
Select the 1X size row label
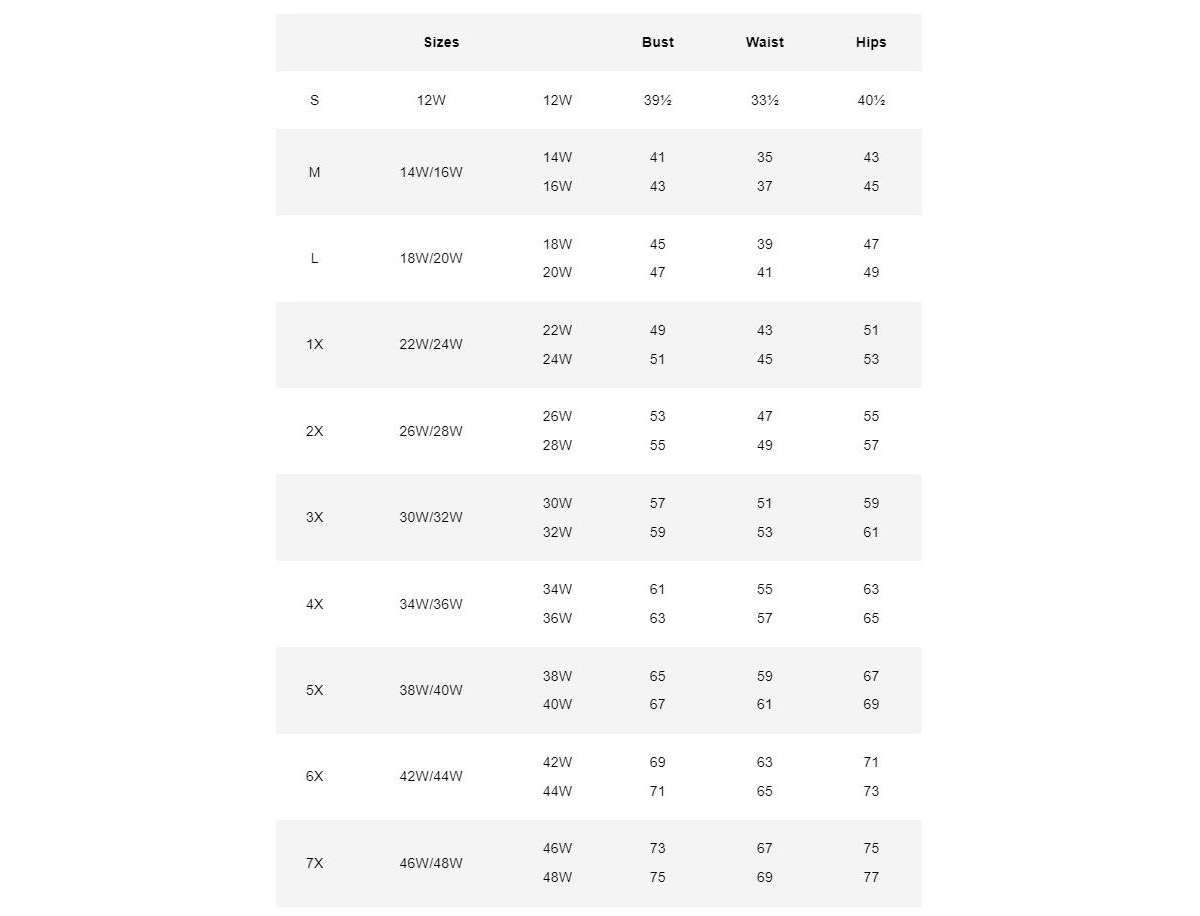tap(314, 344)
